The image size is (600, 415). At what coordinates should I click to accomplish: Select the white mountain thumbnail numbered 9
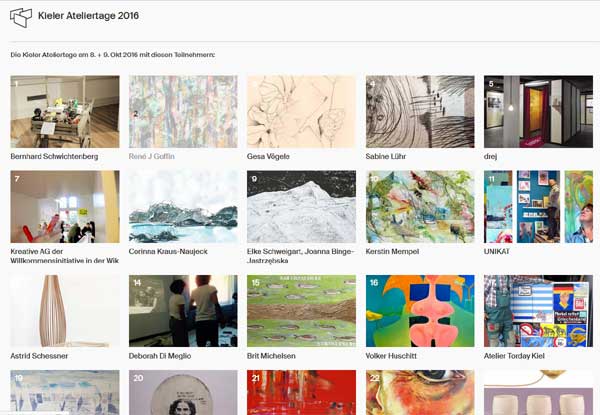click(x=302, y=207)
